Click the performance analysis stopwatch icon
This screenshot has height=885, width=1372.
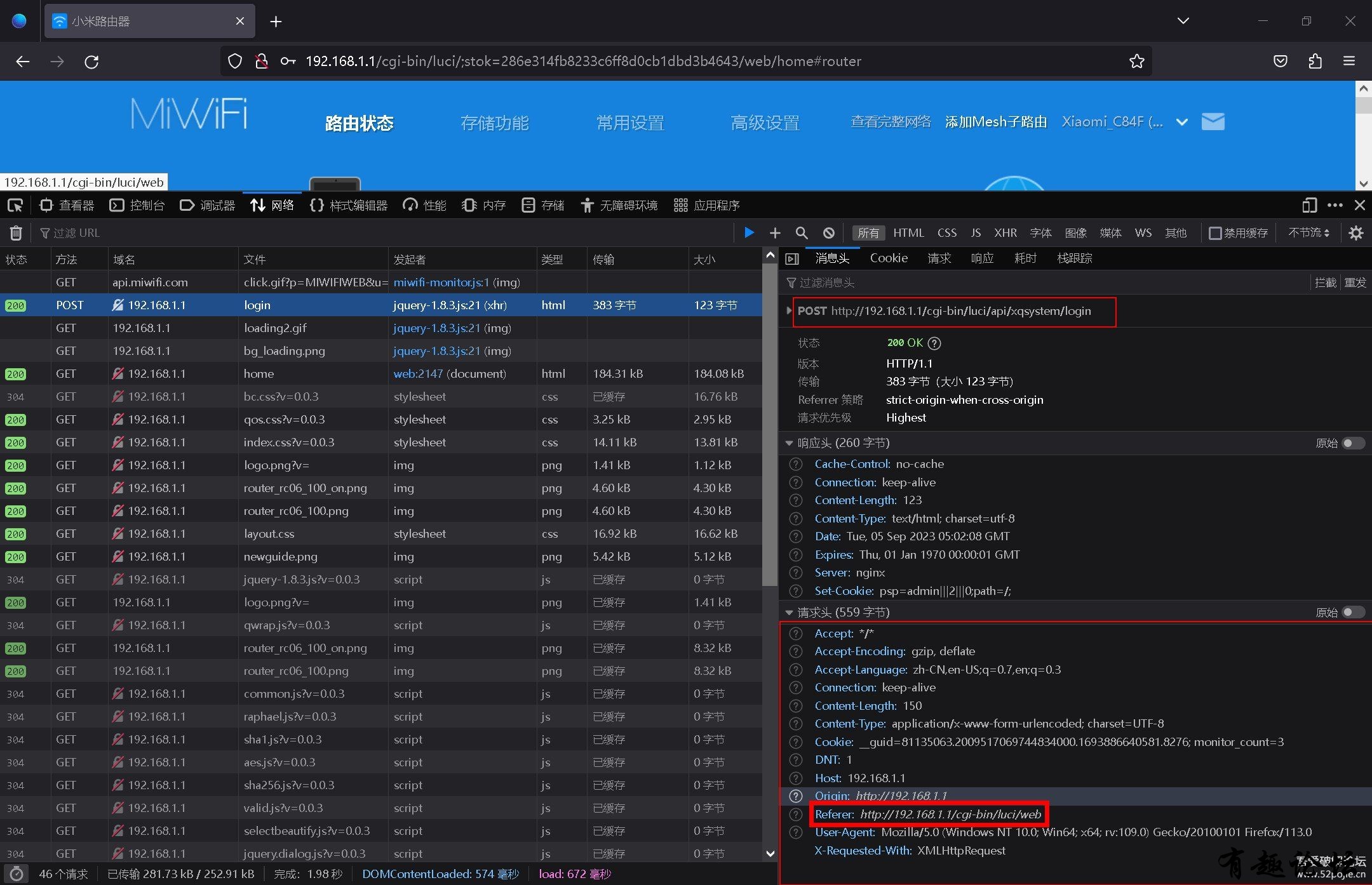17,874
